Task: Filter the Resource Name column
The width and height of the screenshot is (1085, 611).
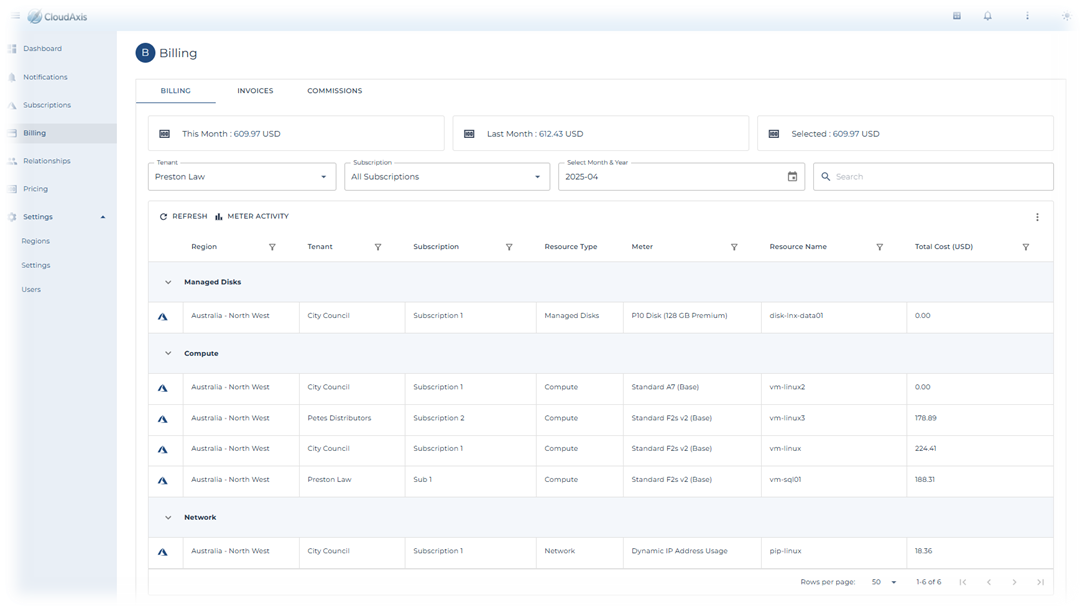Action: point(879,247)
